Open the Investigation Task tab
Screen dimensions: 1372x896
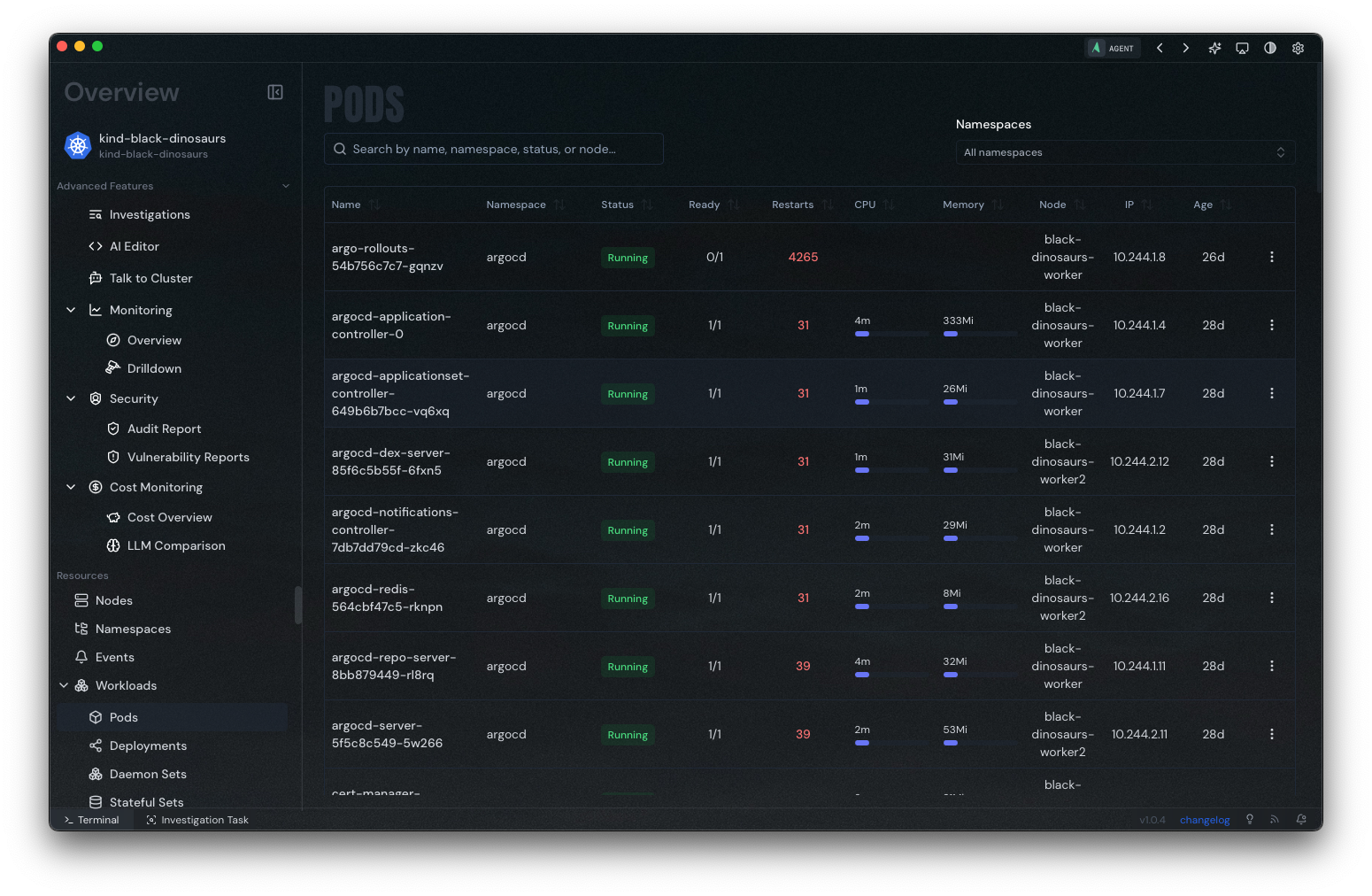tap(197, 820)
